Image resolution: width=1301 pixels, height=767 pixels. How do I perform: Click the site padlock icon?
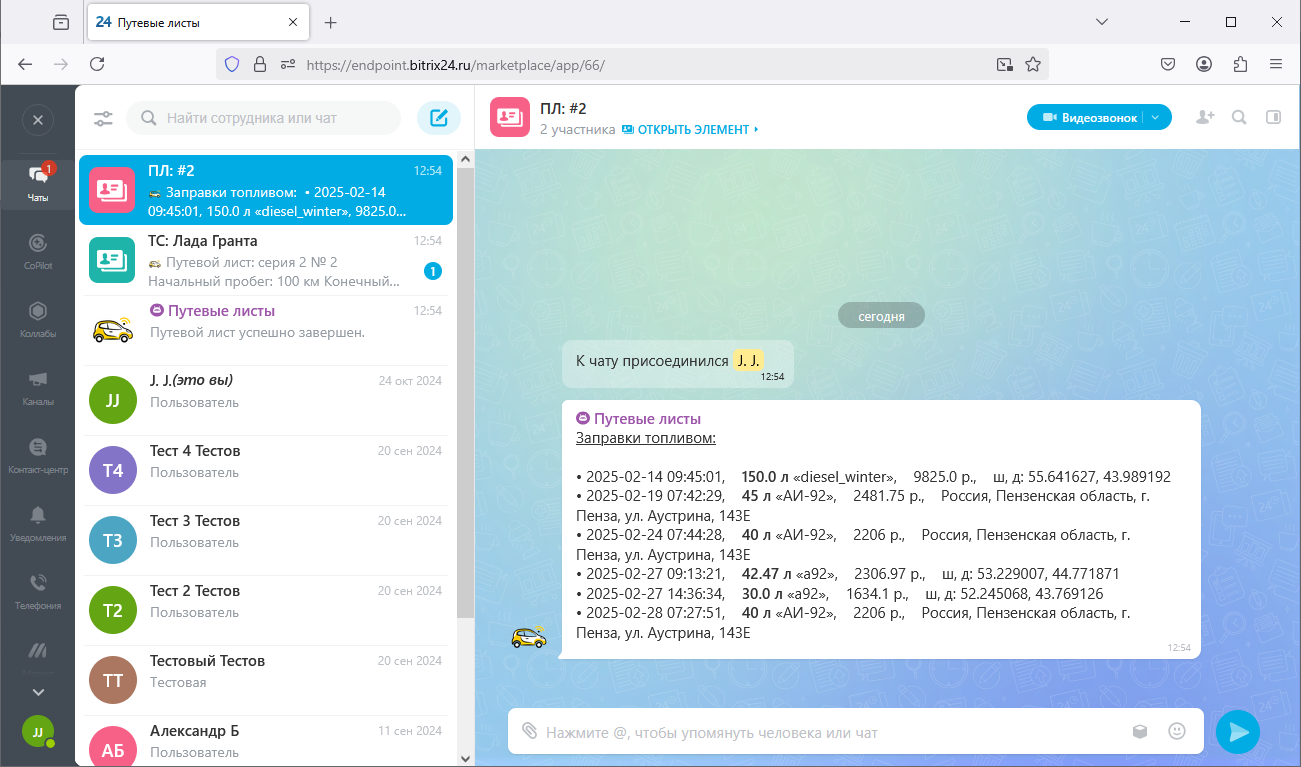click(x=260, y=64)
